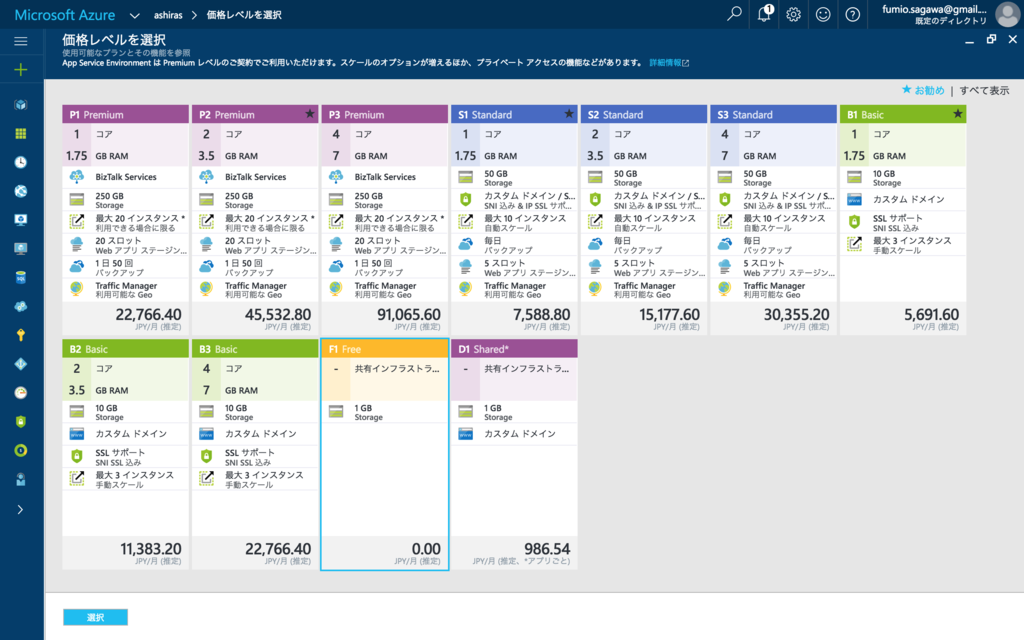Select the P3 Premium pricing card

coord(385,219)
